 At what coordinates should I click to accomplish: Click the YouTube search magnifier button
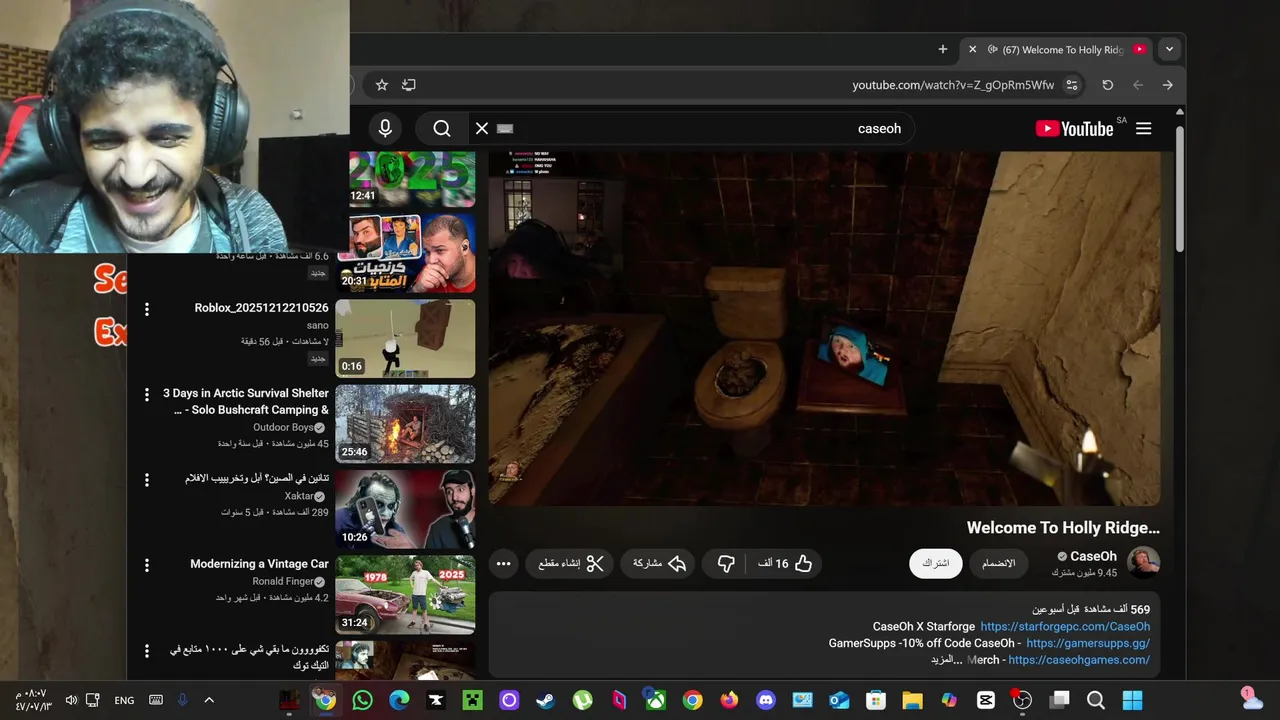[x=442, y=128]
